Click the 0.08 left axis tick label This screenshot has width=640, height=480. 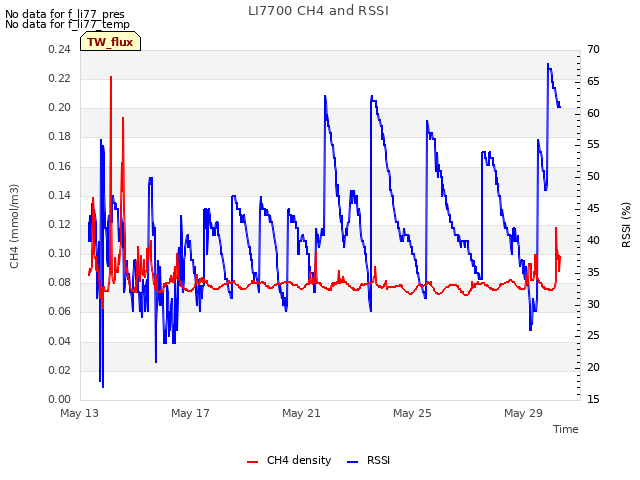(59, 282)
